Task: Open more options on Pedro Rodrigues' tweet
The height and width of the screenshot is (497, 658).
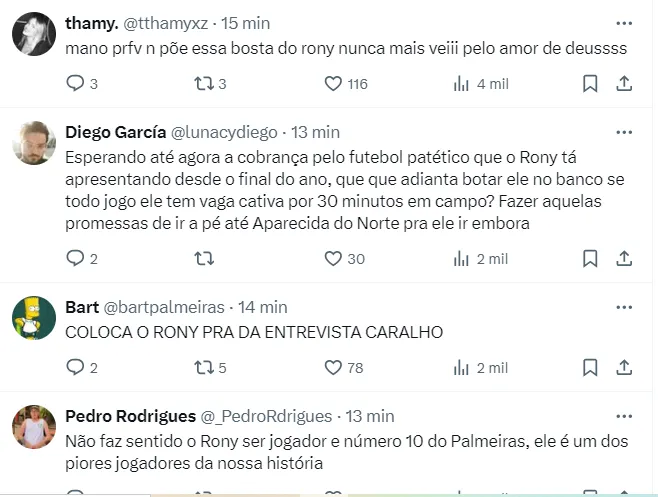Action: [x=623, y=415]
